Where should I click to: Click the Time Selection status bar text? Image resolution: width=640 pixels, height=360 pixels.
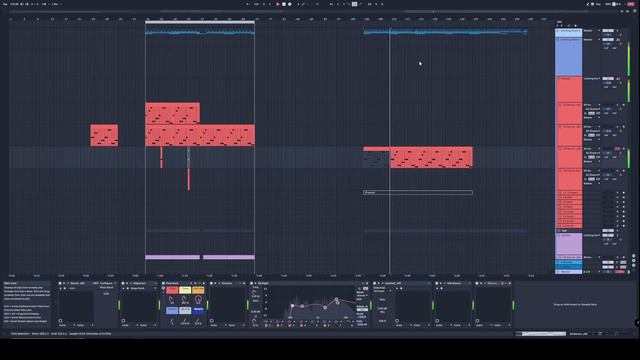tap(61, 334)
